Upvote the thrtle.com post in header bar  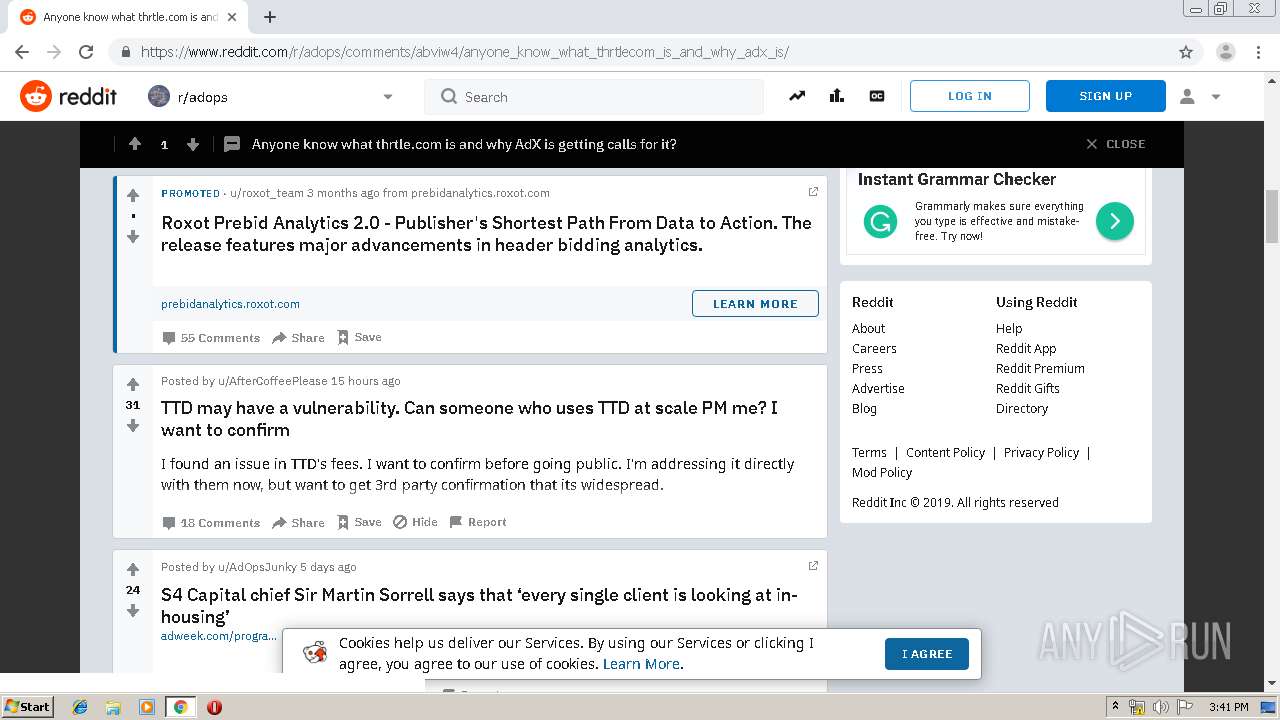[135, 144]
